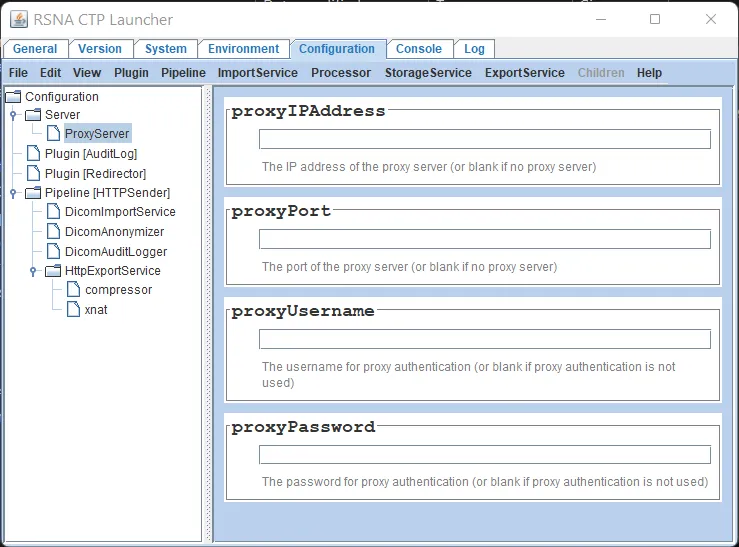739x547 pixels.
Task: Open the System tab
Action: pyautogui.click(x=165, y=49)
